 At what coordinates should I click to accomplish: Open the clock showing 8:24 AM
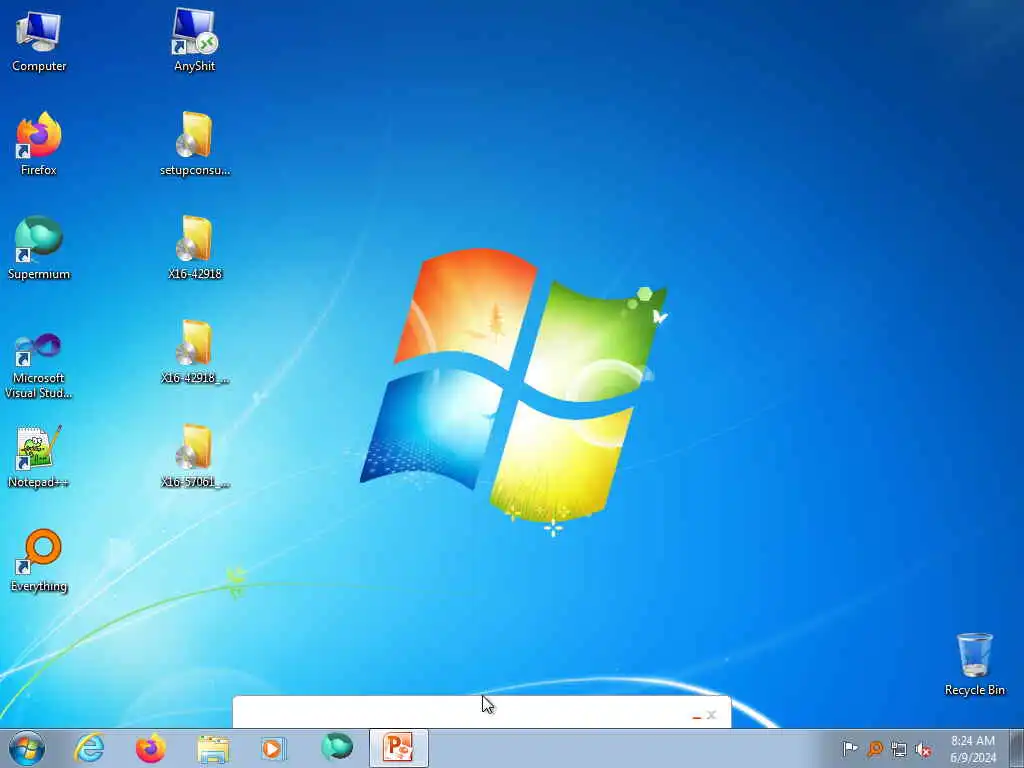coord(973,749)
